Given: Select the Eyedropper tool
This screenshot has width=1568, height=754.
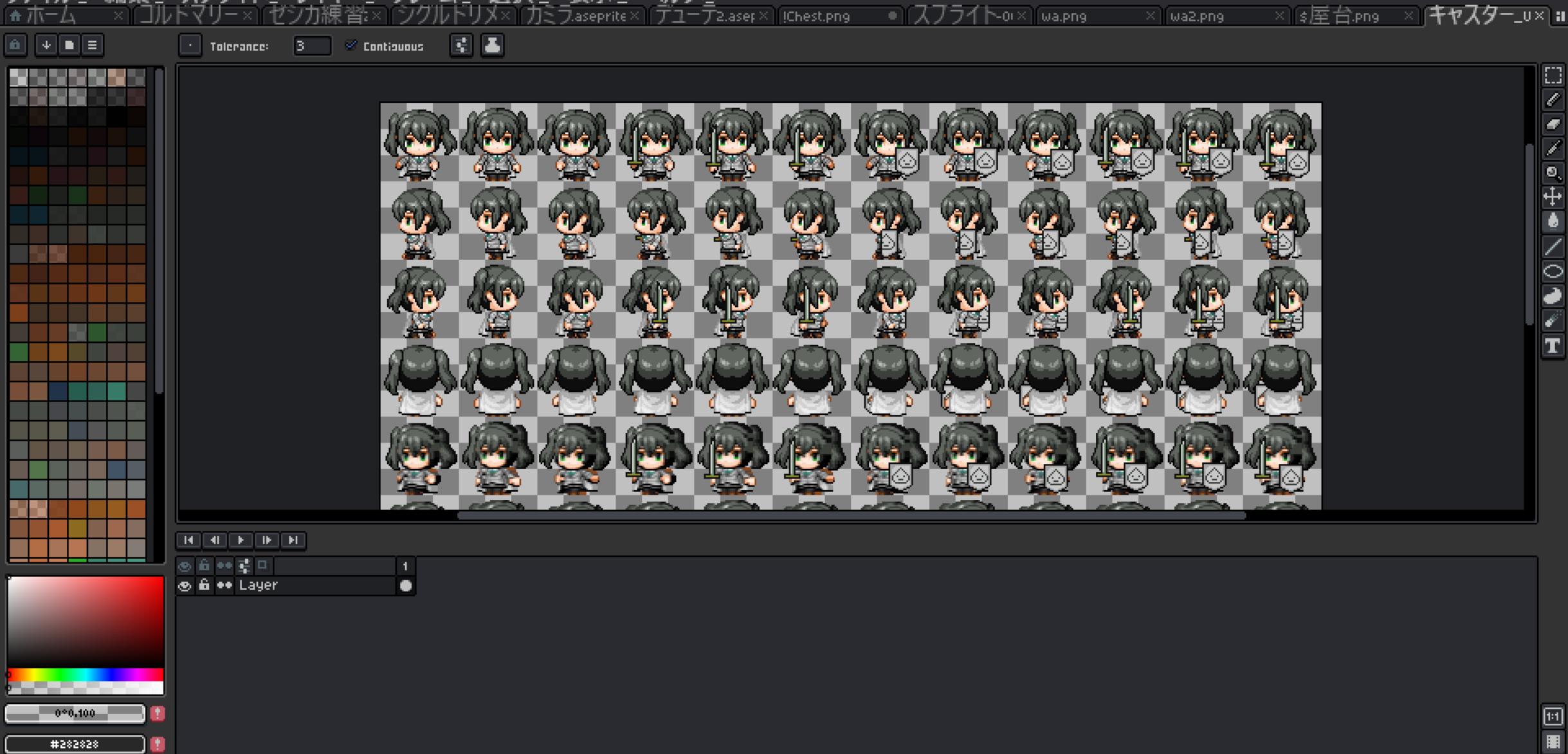Looking at the screenshot, I should click(1553, 149).
